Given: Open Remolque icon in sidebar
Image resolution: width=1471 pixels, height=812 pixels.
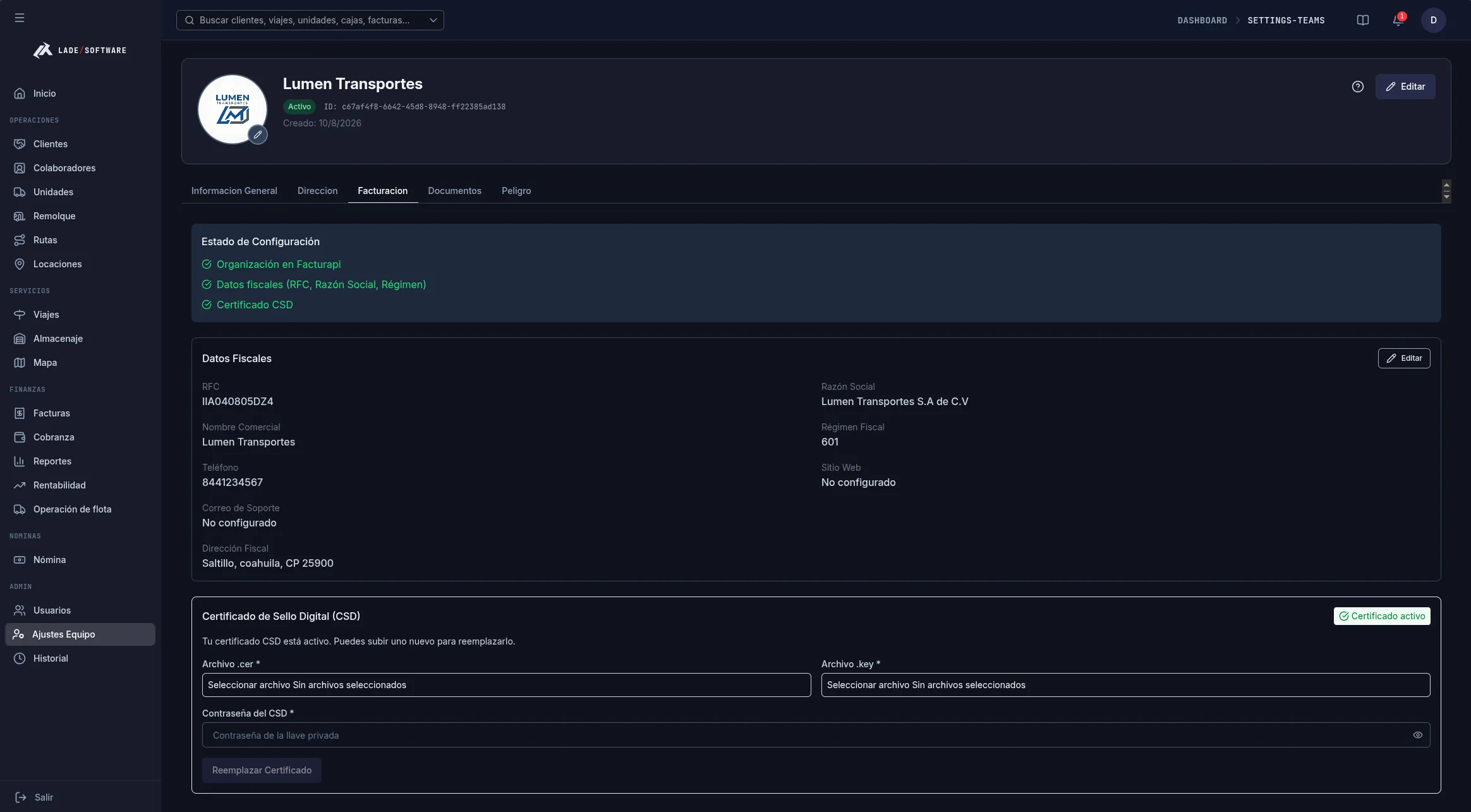Looking at the screenshot, I should click(20, 216).
